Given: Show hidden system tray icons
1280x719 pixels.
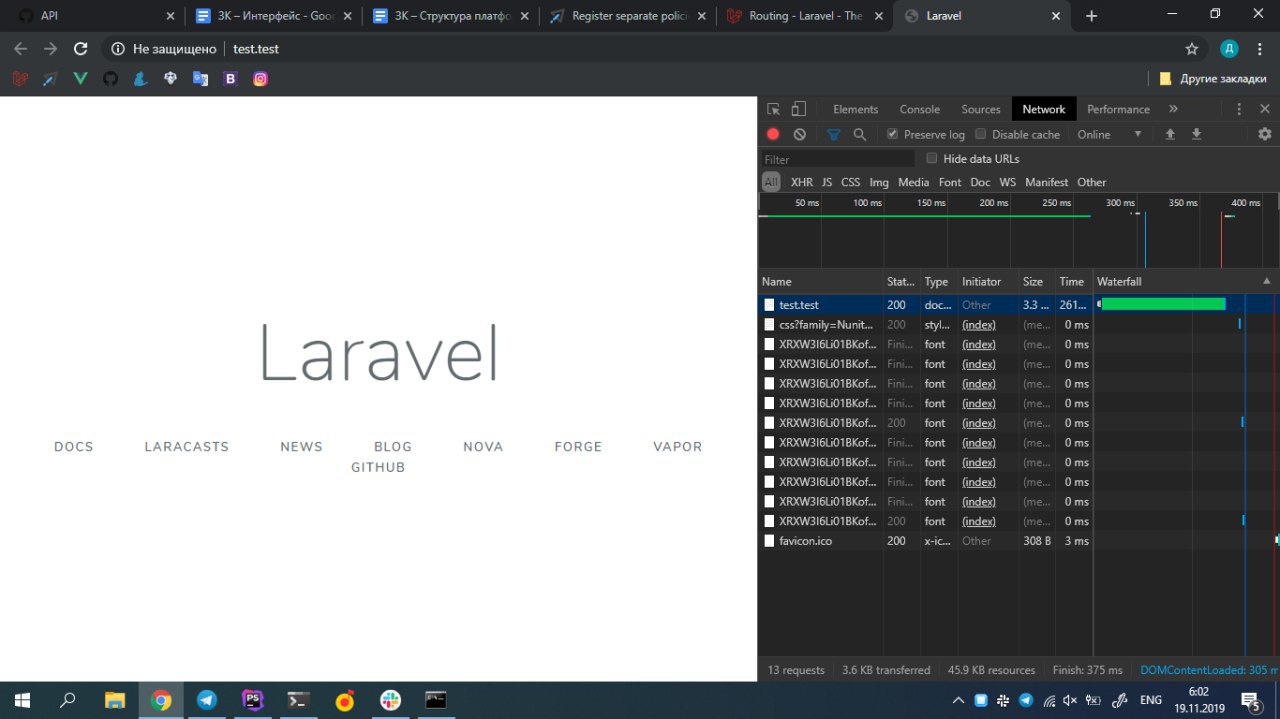Looking at the screenshot, I should [x=958, y=700].
